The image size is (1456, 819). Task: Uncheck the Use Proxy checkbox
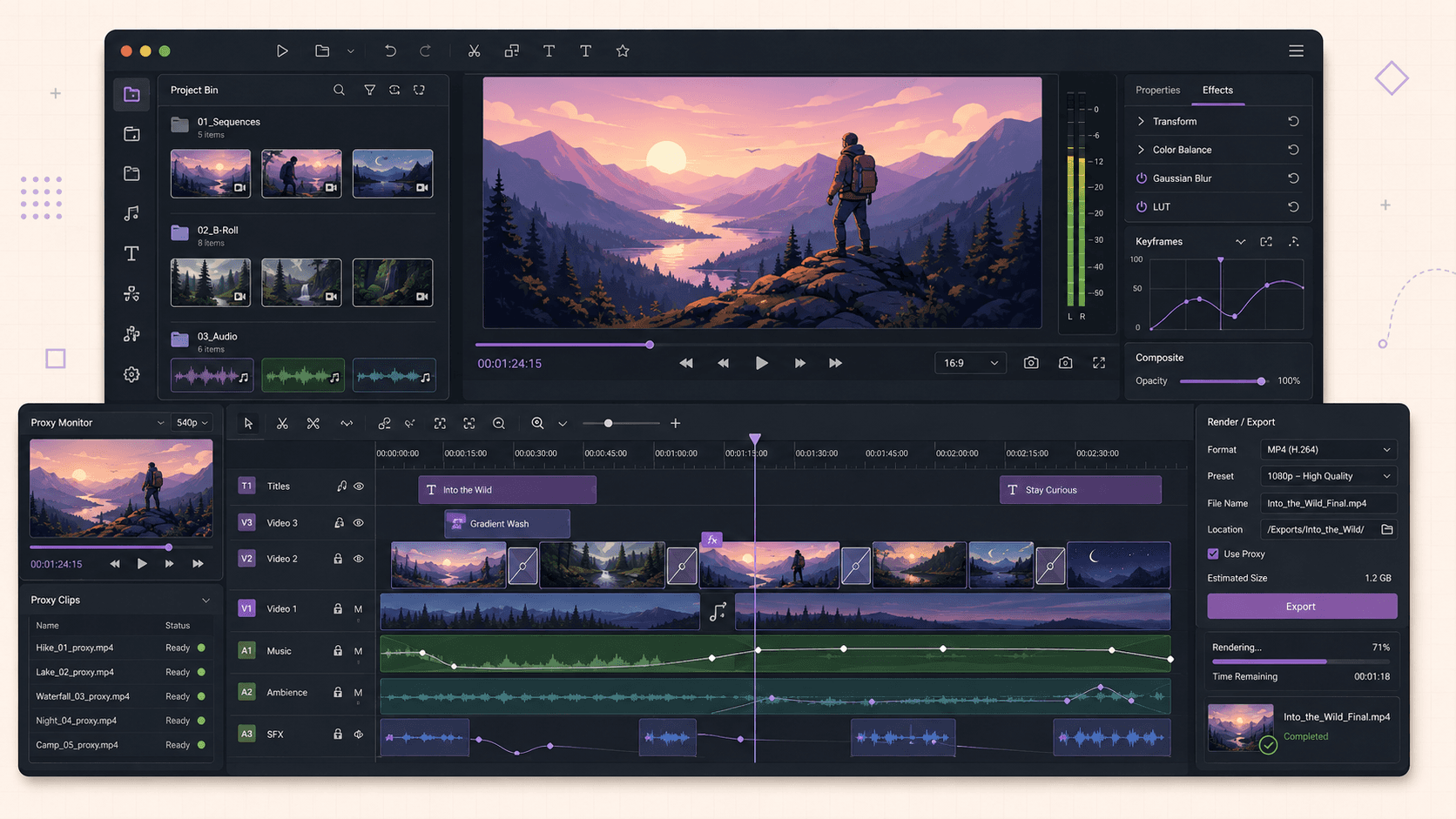tap(1213, 554)
